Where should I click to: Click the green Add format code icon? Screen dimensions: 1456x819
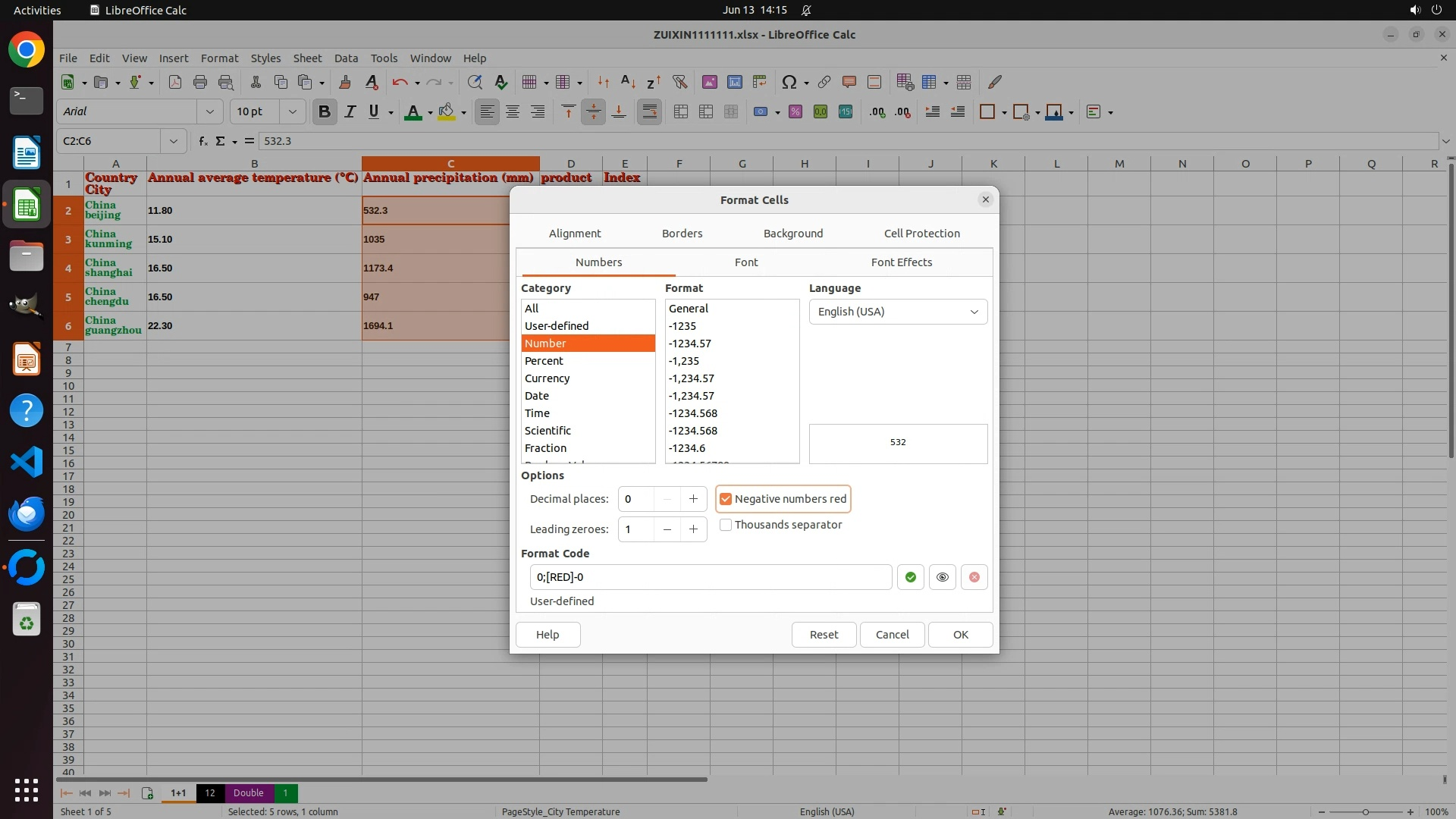[x=910, y=577]
